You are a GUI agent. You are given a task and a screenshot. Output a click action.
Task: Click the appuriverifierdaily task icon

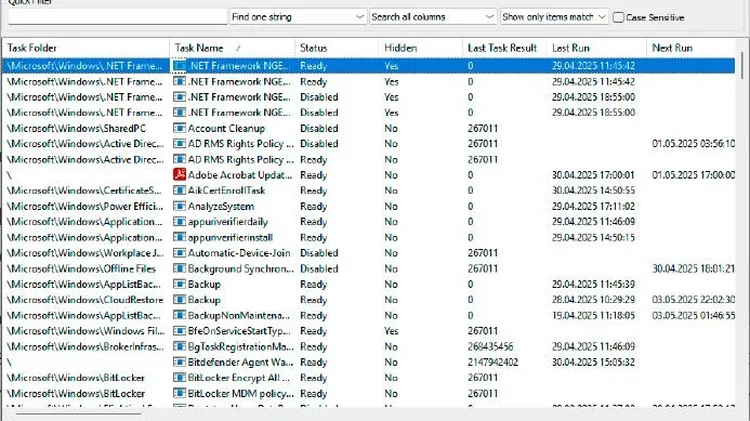tap(179, 222)
